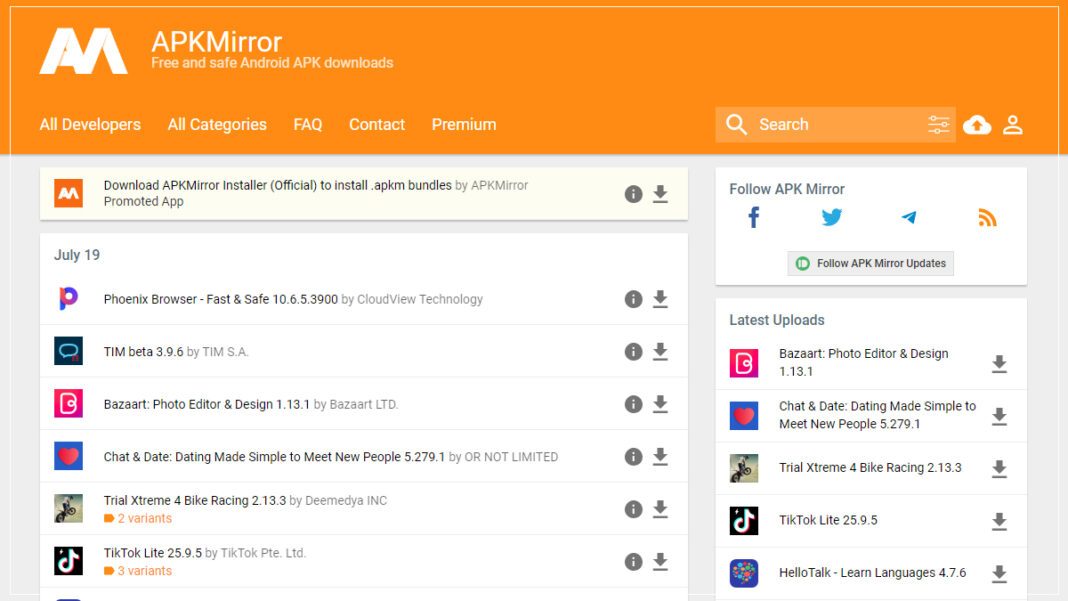Open HelloTalk - Learn Languages 4.7.6
The height and width of the screenshot is (601, 1068).
873,572
